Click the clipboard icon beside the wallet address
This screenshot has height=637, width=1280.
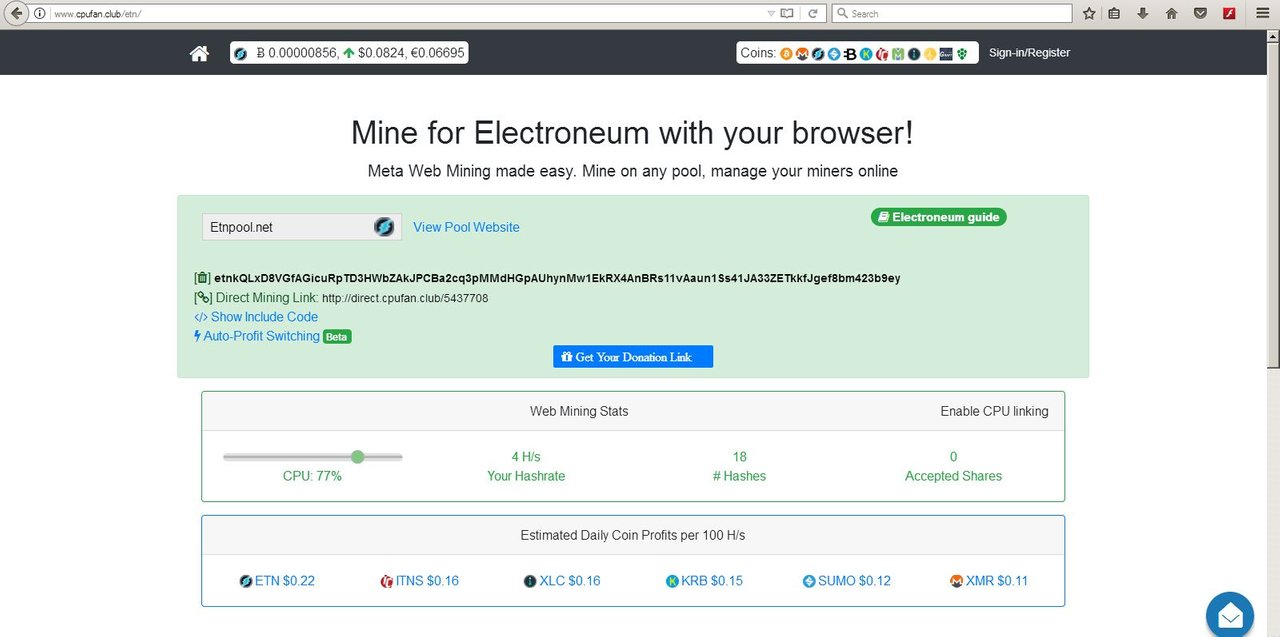point(200,277)
